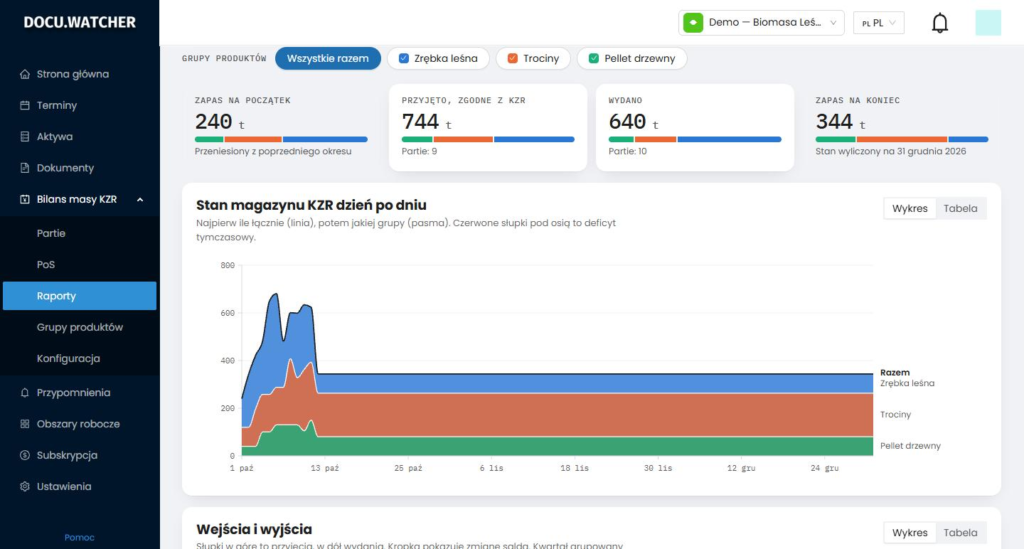Open Obszary robocze in the sidebar
Screen dimensions: 1024x549
[x=80, y=424]
